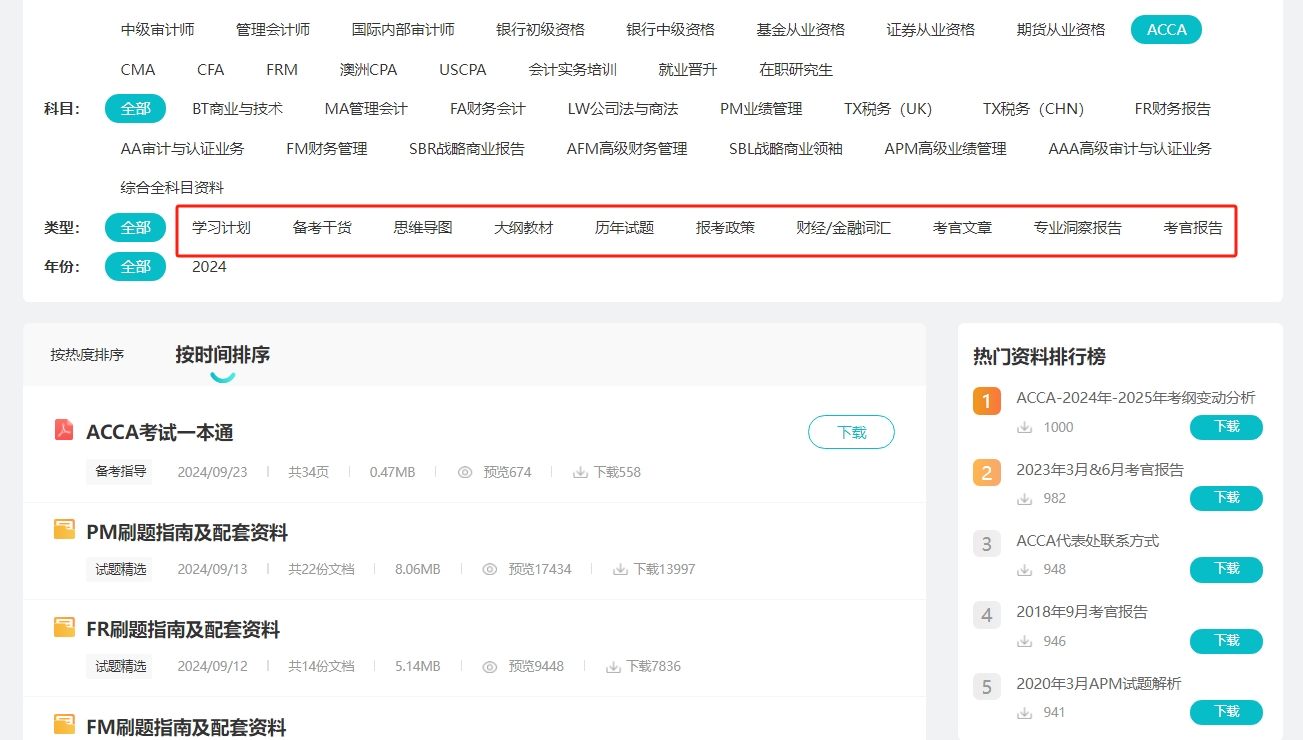Select 2024 in the 年份 filter
1303x740 pixels.
(209, 267)
